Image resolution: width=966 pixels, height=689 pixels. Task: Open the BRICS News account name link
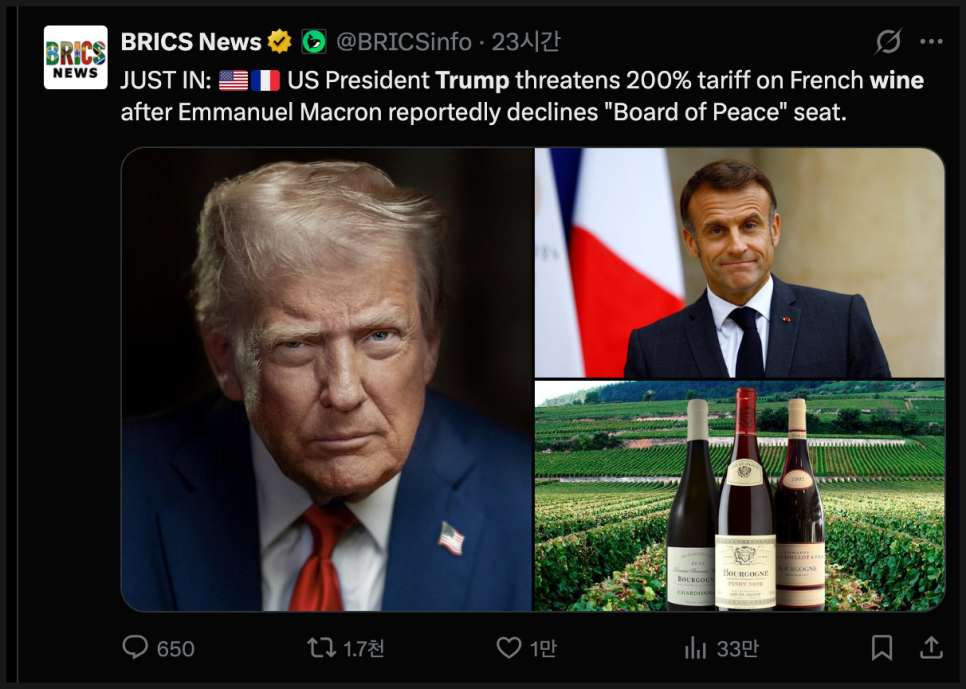(191, 42)
